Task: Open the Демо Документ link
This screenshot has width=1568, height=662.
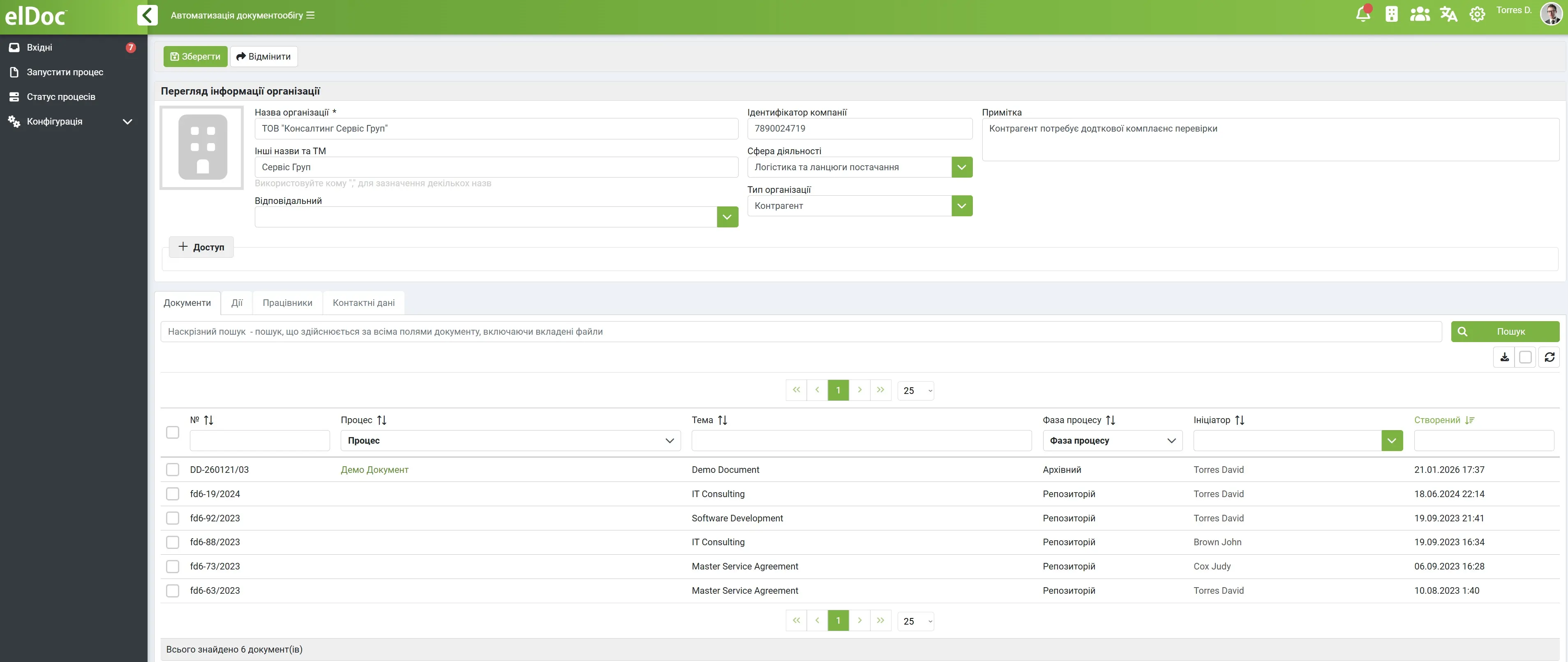Action: tap(374, 470)
